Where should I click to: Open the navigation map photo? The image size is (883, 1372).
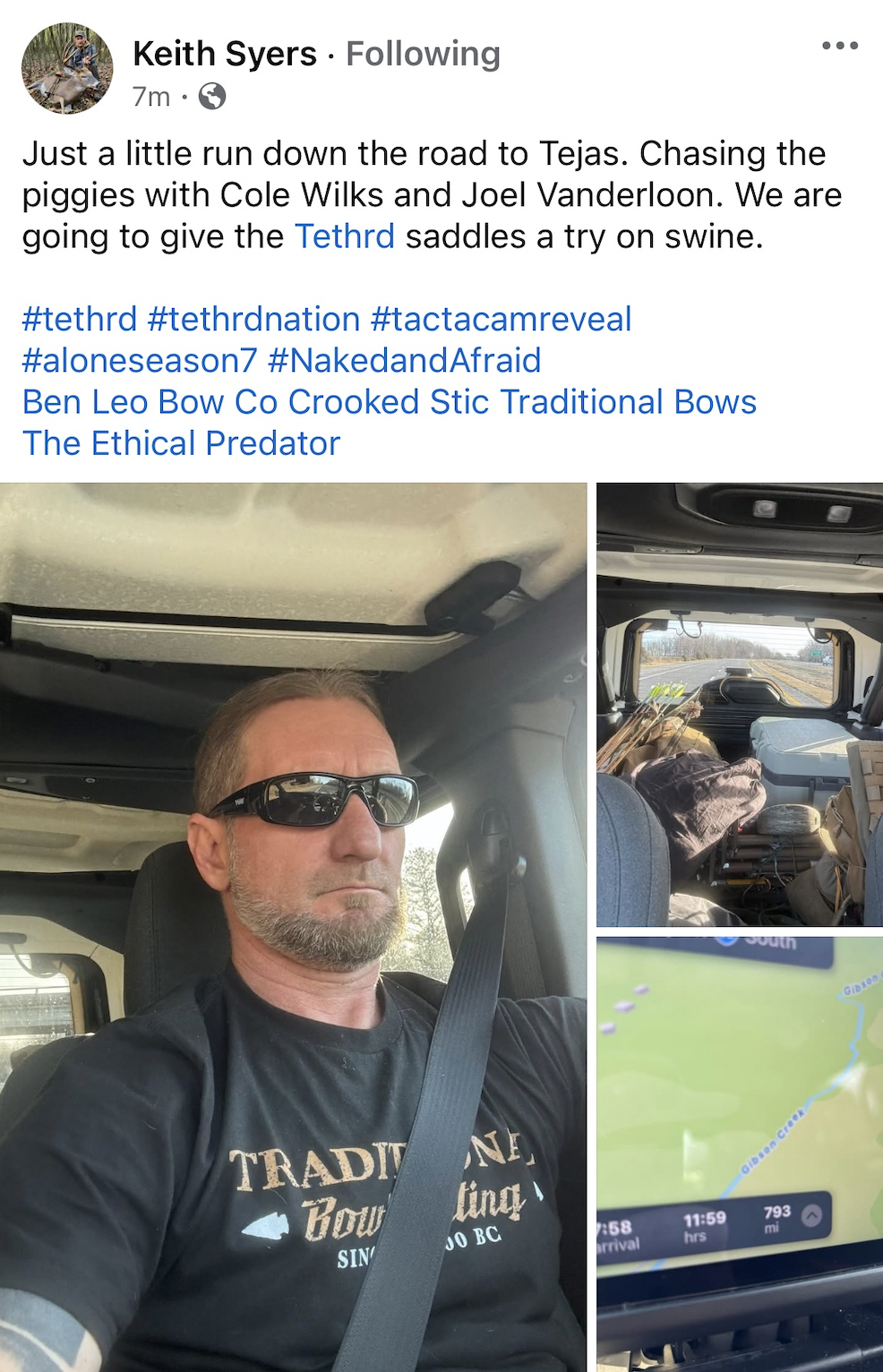740,1154
